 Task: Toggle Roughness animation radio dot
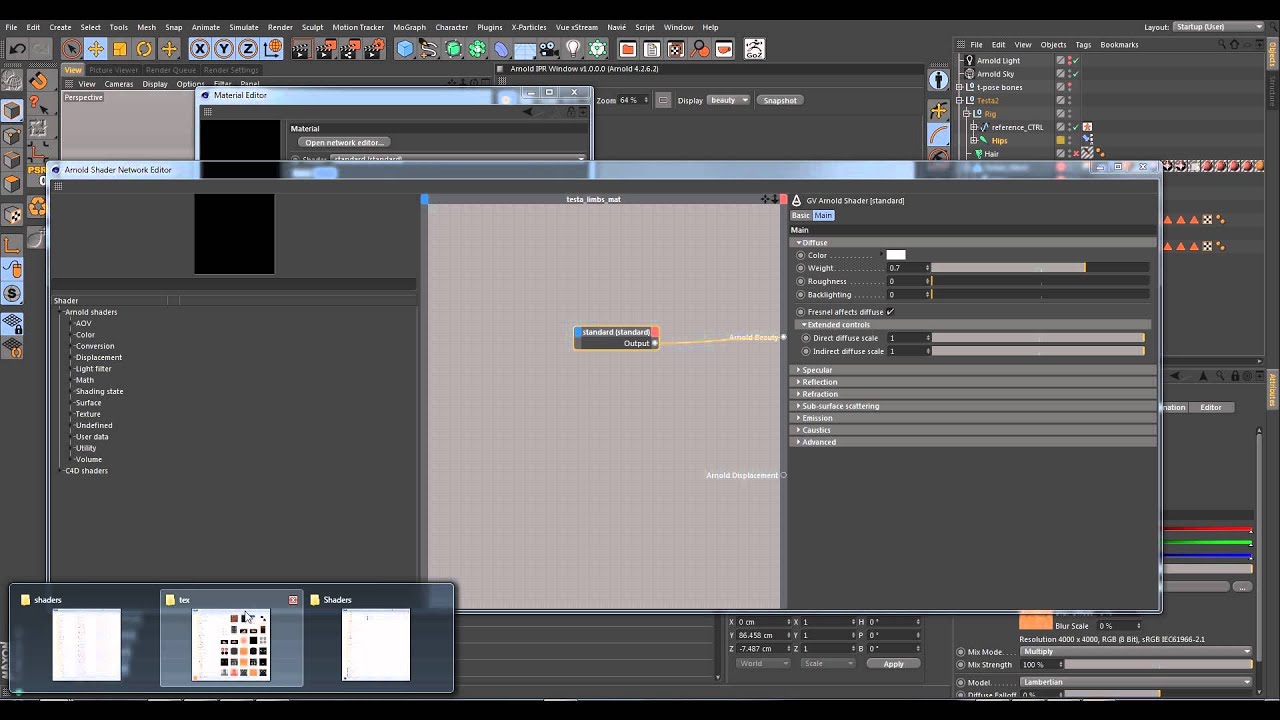801,282
